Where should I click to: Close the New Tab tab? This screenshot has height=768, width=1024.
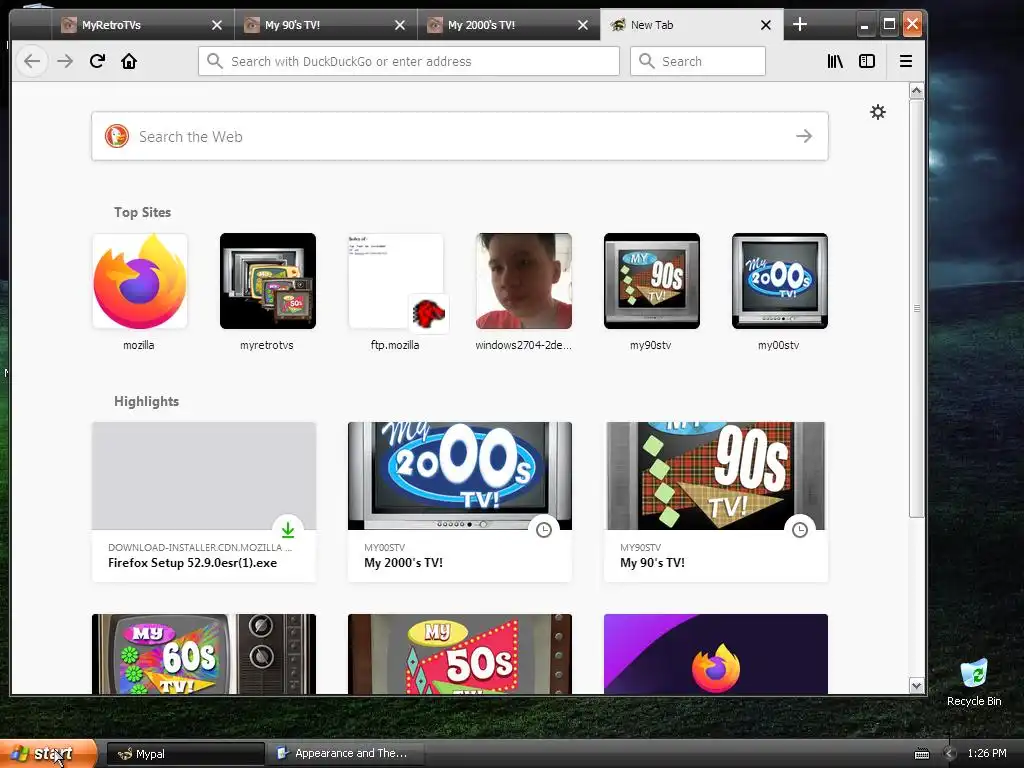tap(766, 25)
